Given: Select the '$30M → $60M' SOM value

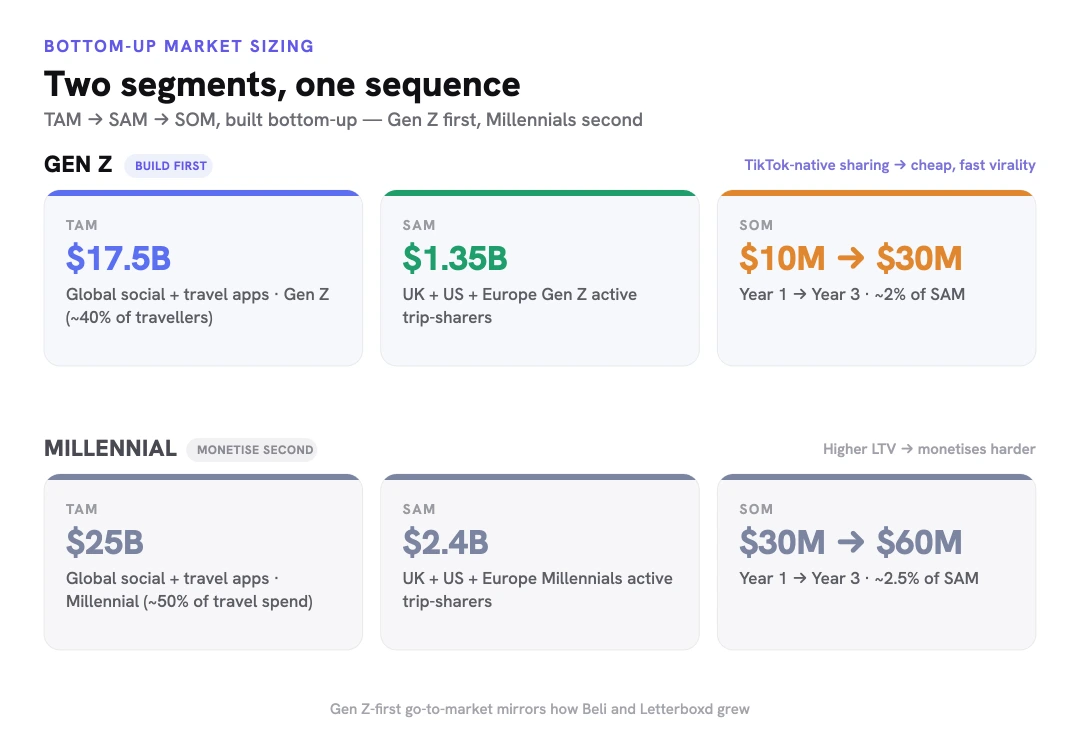Looking at the screenshot, I should (x=851, y=542).
